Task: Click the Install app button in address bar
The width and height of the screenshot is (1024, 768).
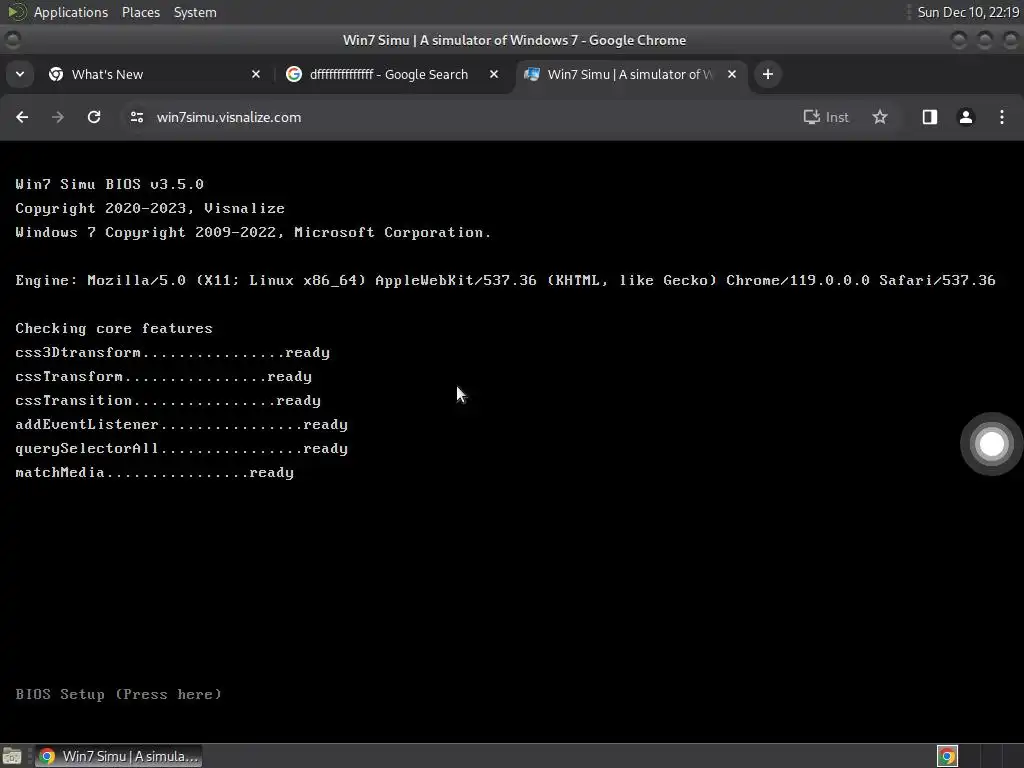Action: [x=826, y=117]
